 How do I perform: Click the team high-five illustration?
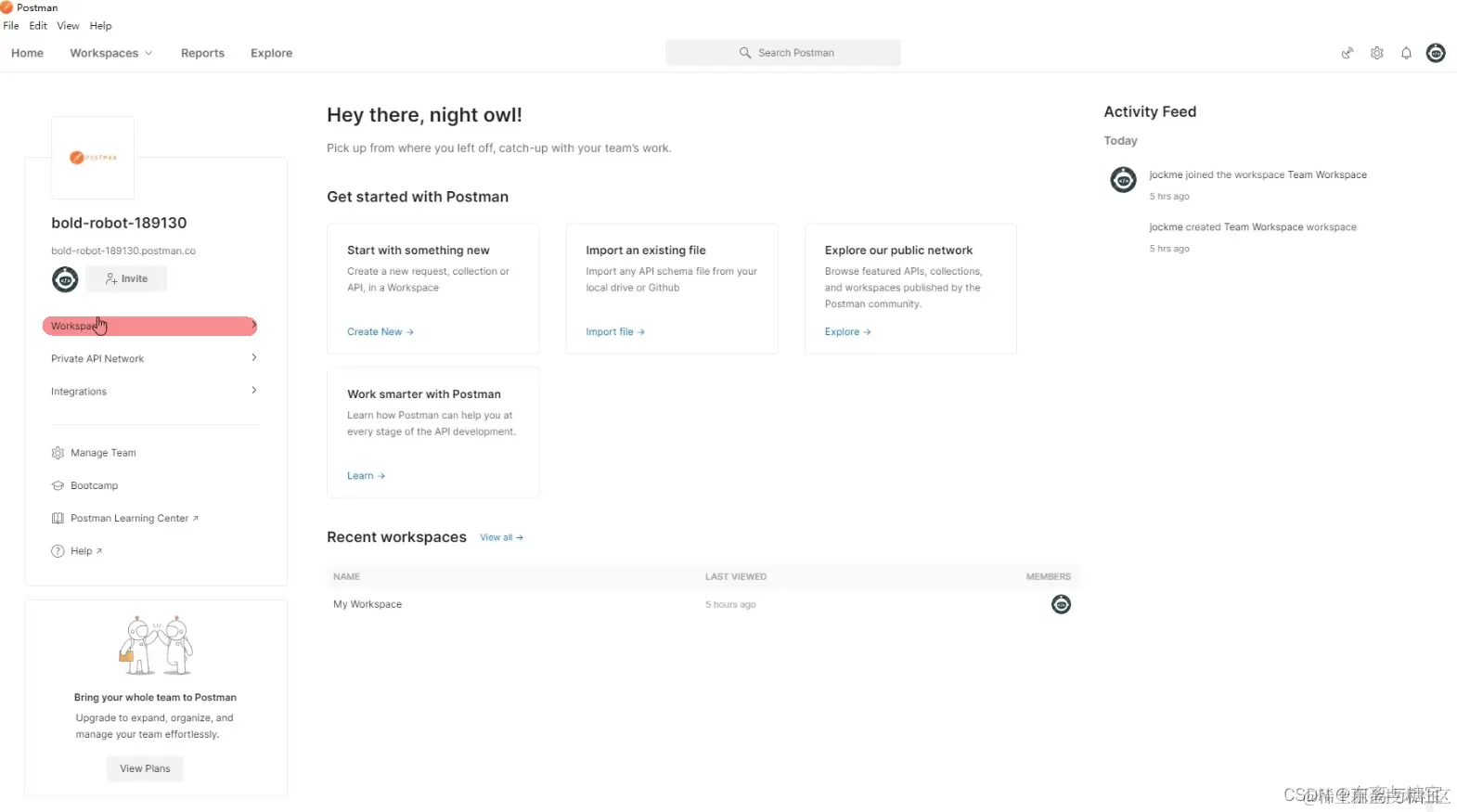[156, 645]
